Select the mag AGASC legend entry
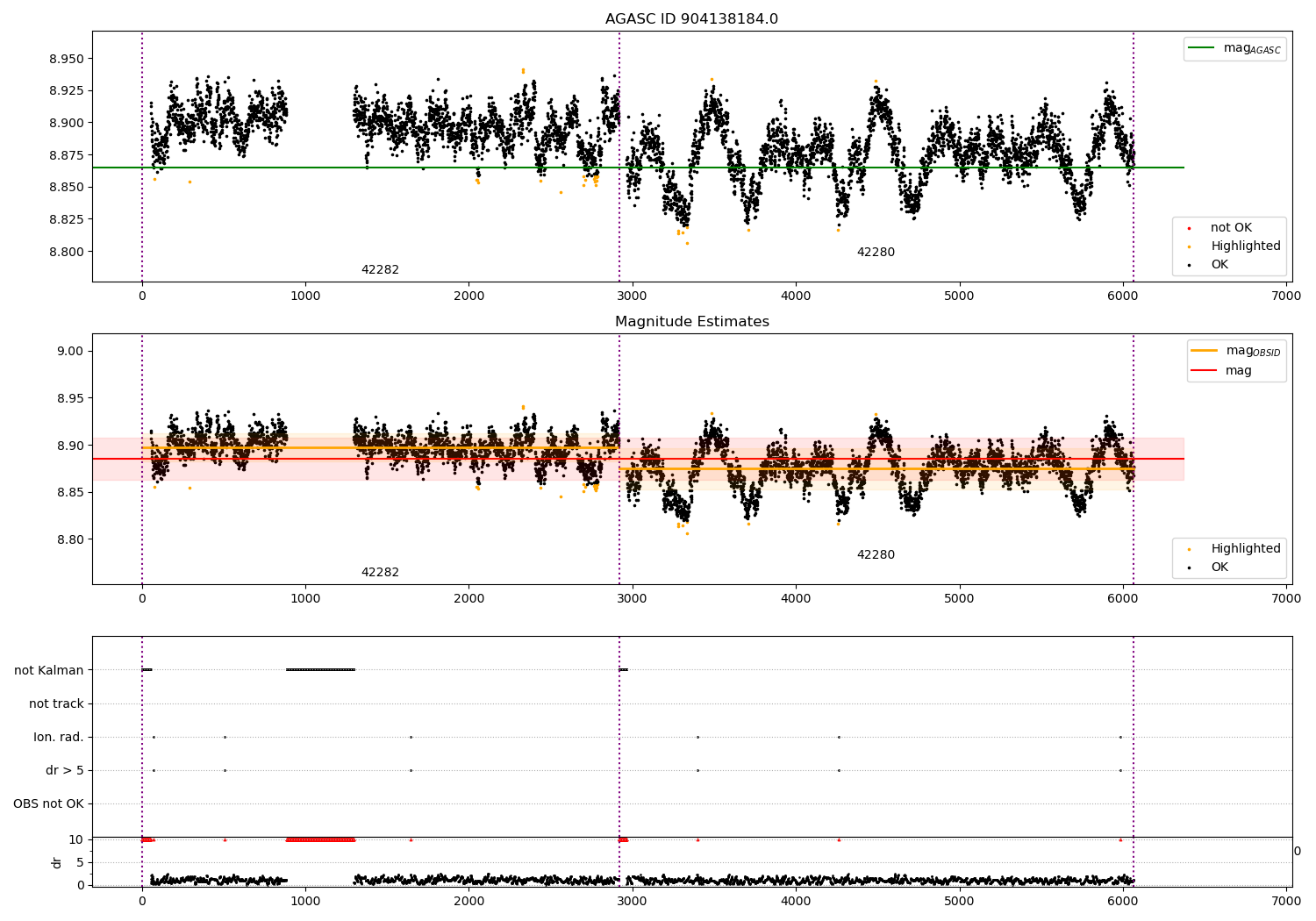This screenshot has width=1316, height=921. pos(1235,48)
